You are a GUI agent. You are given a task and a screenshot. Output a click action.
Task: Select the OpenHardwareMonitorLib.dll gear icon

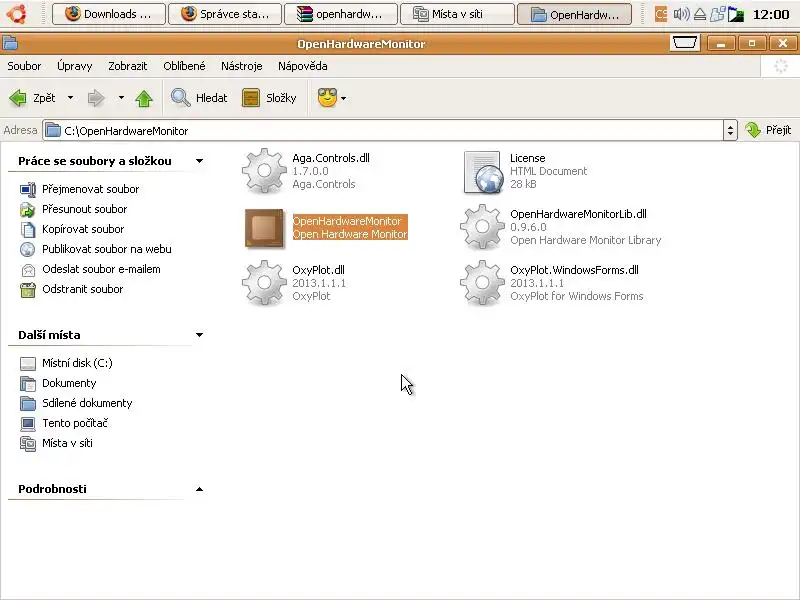[482, 227]
